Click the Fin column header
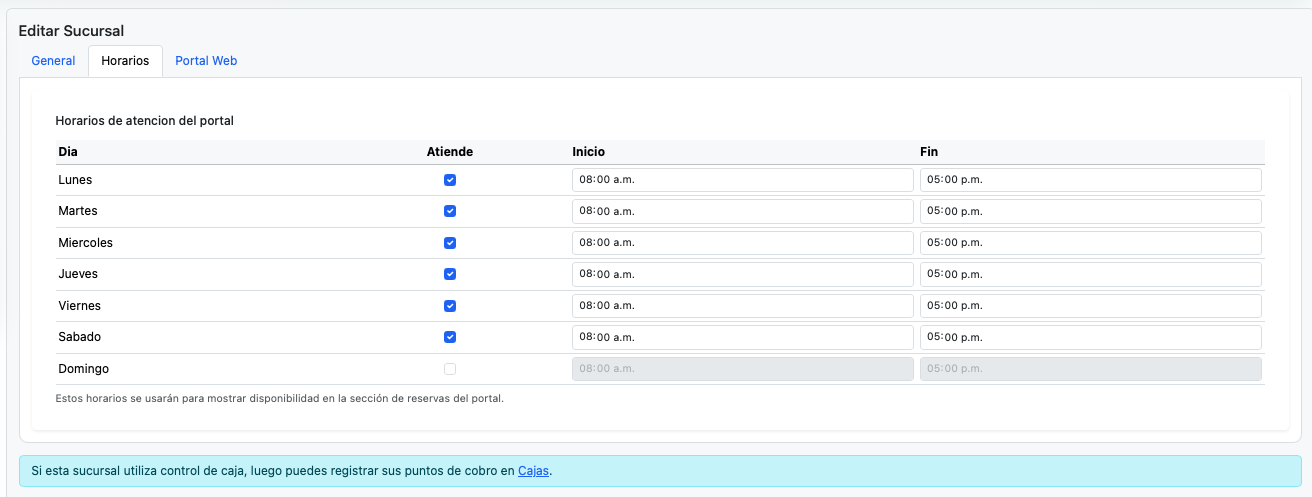The height and width of the screenshot is (497, 1312). coord(929,152)
